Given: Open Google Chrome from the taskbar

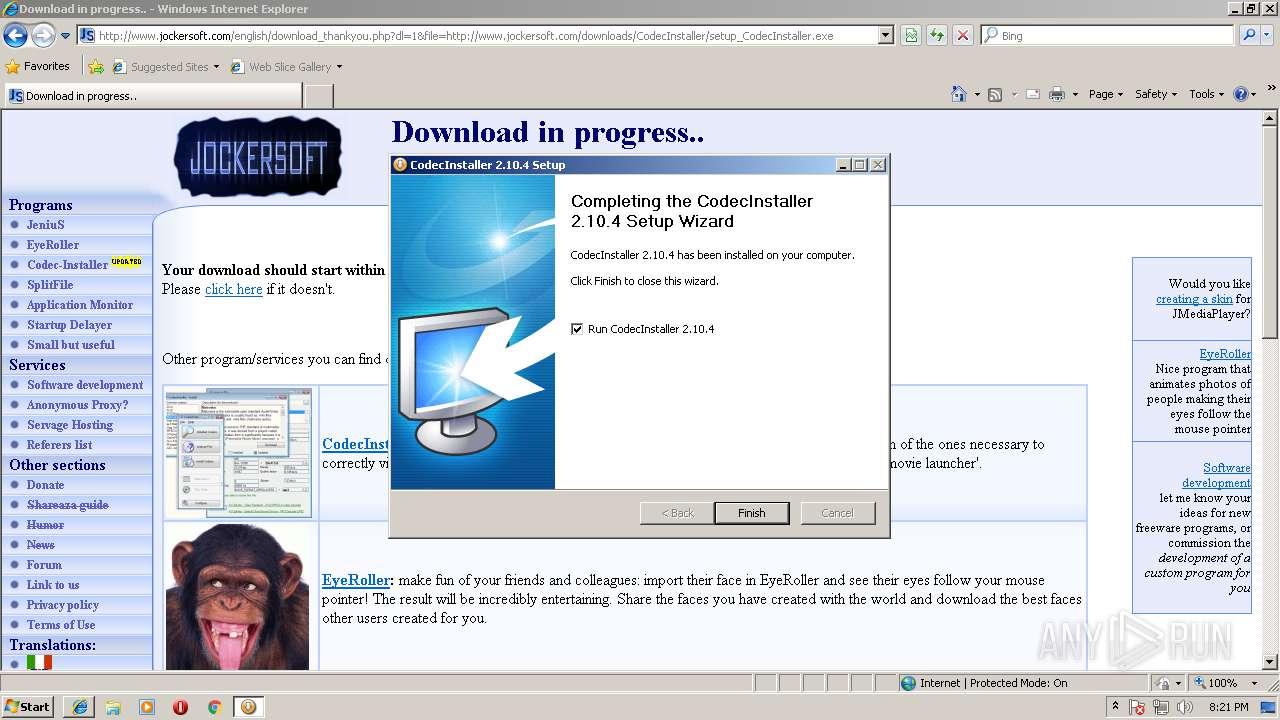Looking at the screenshot, I should (214, 707).
